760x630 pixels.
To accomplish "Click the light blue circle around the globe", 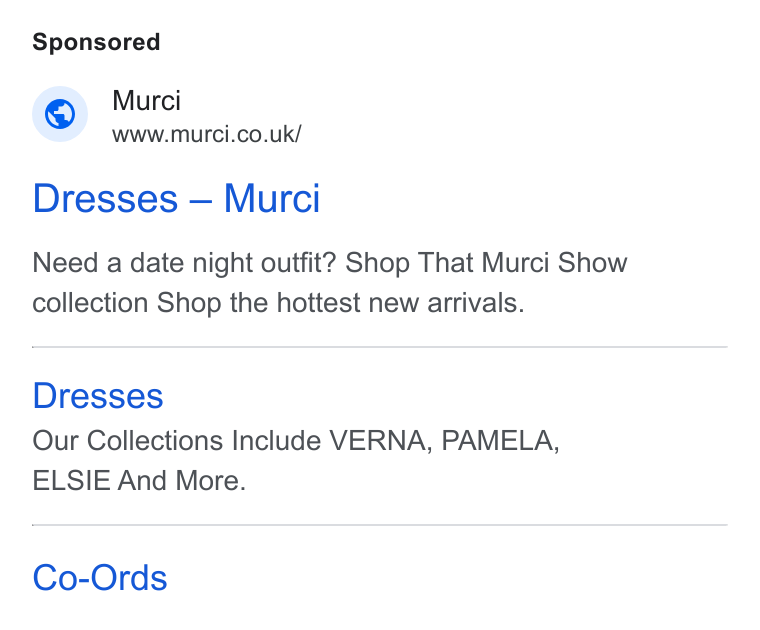I will (60, 114).
